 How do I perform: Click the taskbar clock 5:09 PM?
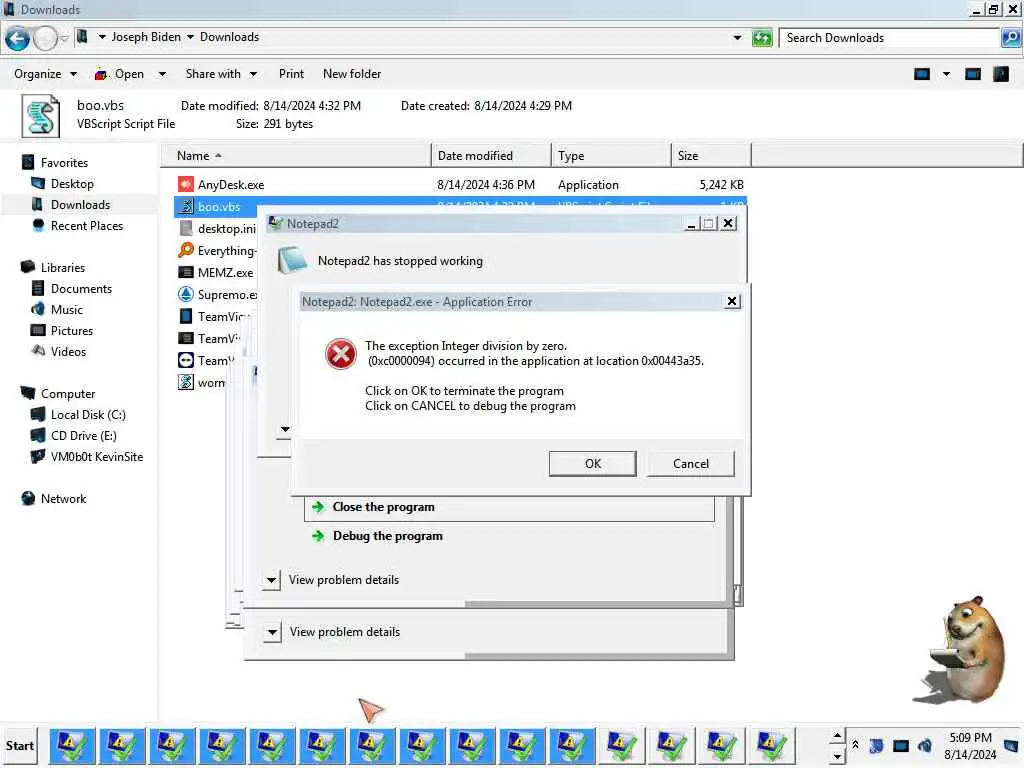point(970,737)
